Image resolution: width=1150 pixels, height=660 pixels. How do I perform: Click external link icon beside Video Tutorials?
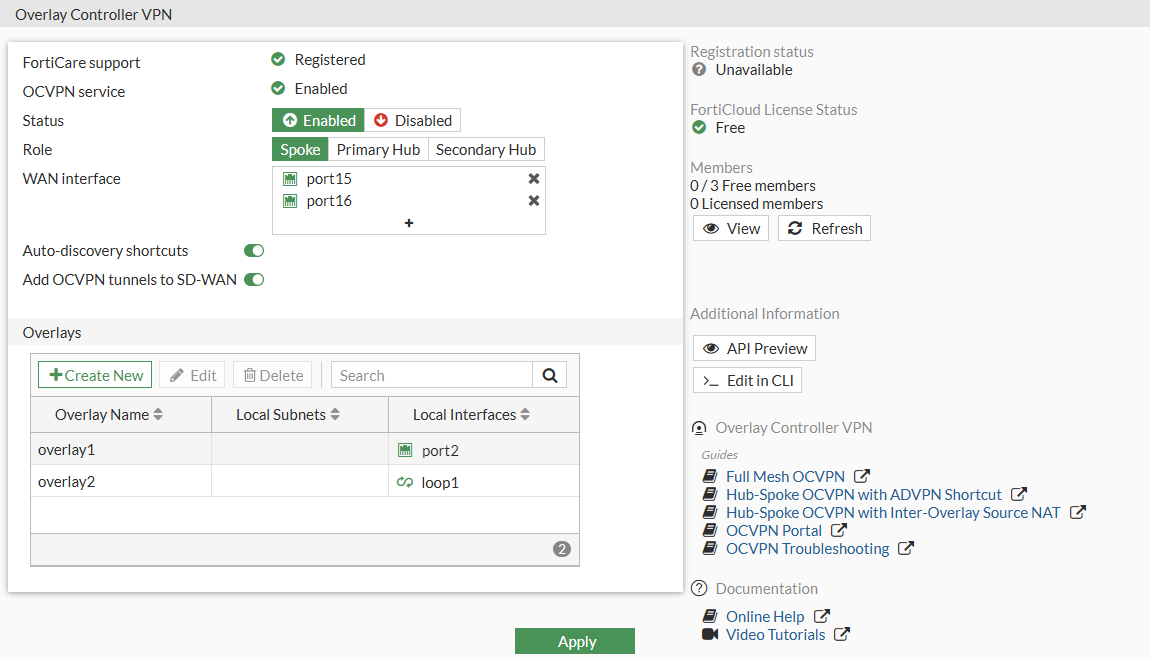pyautogui.click(x=842, y=635)
